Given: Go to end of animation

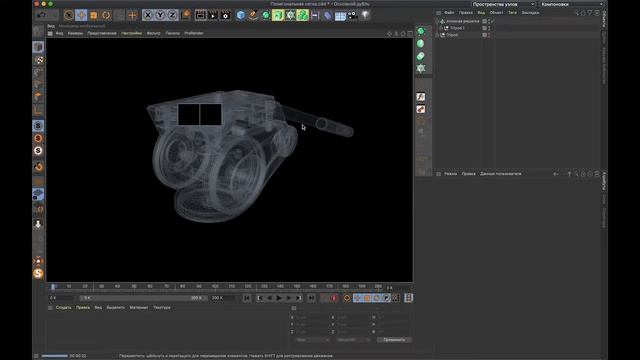Looking at the screenshot, I should tap(311, 298).
